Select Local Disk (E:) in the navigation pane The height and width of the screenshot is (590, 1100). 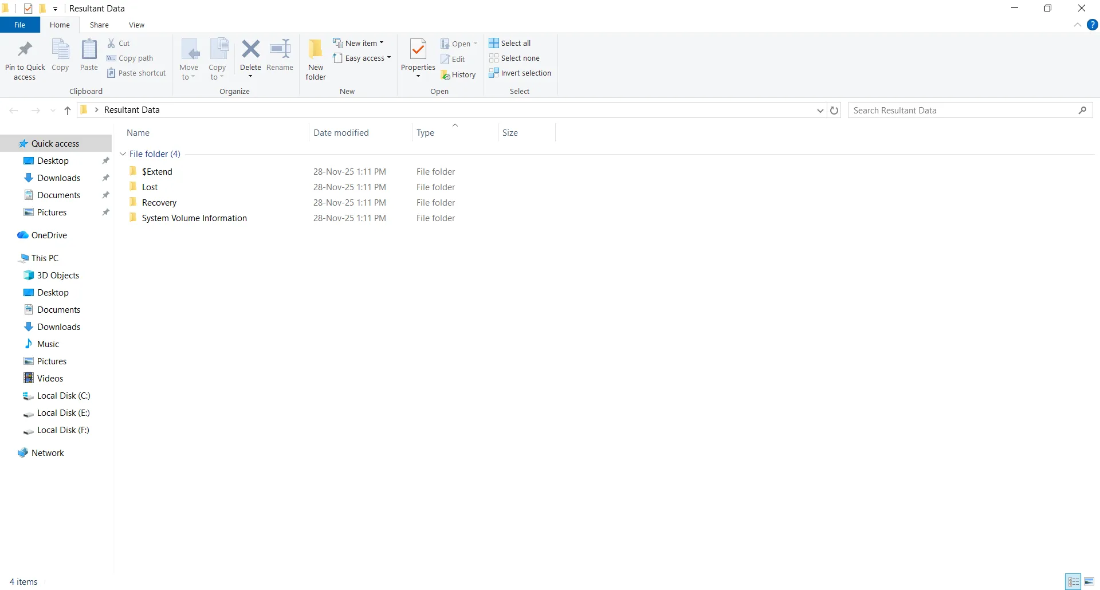[x=62, y=413]
